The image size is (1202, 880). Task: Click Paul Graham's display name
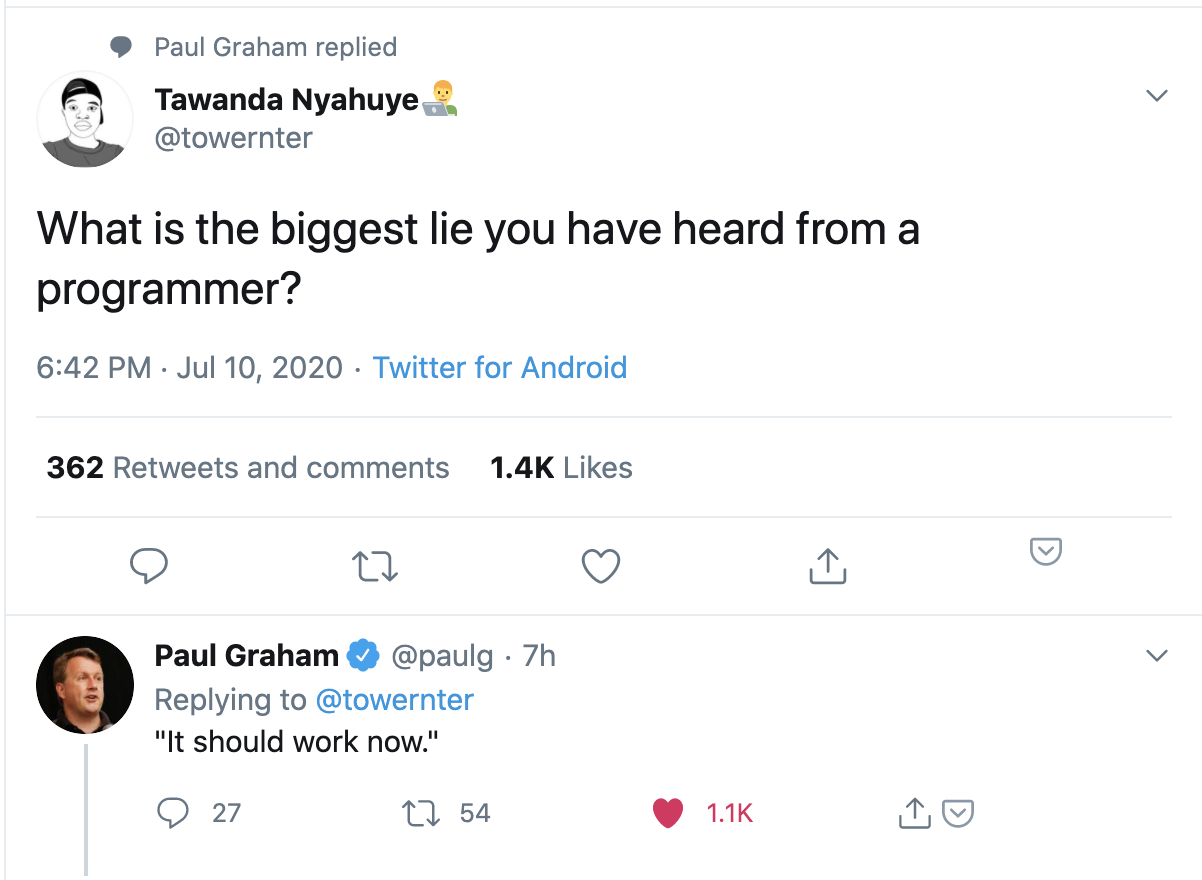(x=247, y=656)
